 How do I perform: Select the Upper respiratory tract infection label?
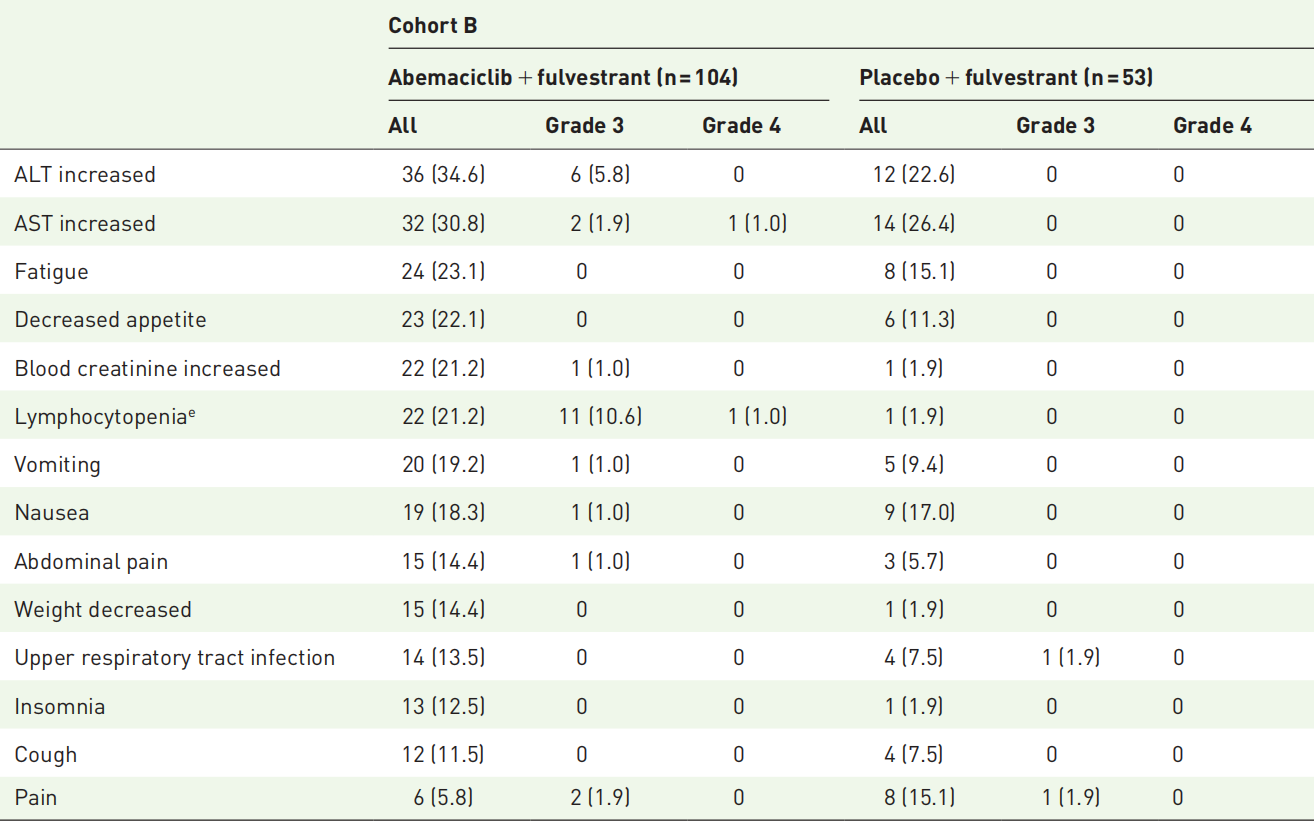tap(174, 658)
